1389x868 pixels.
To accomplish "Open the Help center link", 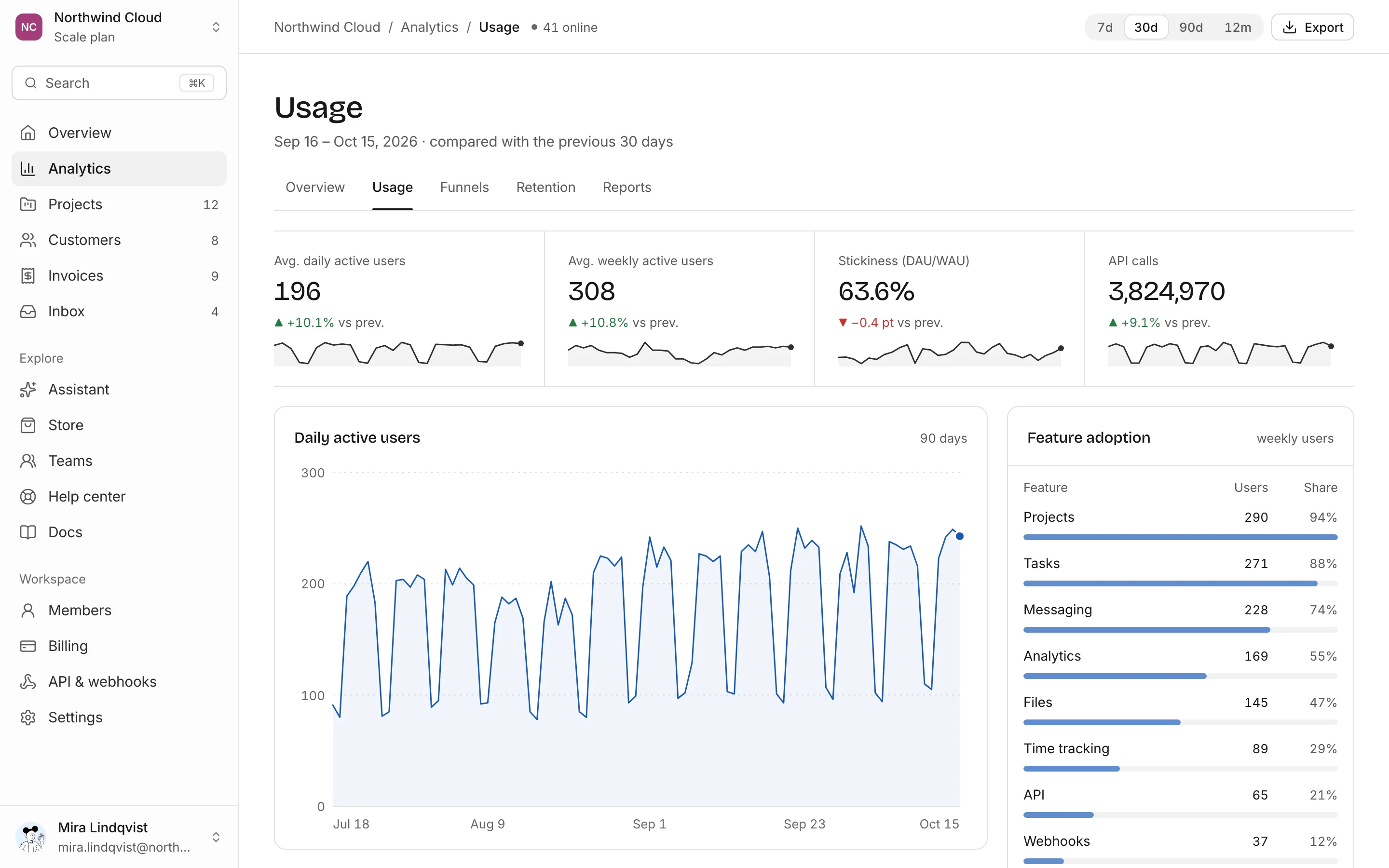I will 119,496.
